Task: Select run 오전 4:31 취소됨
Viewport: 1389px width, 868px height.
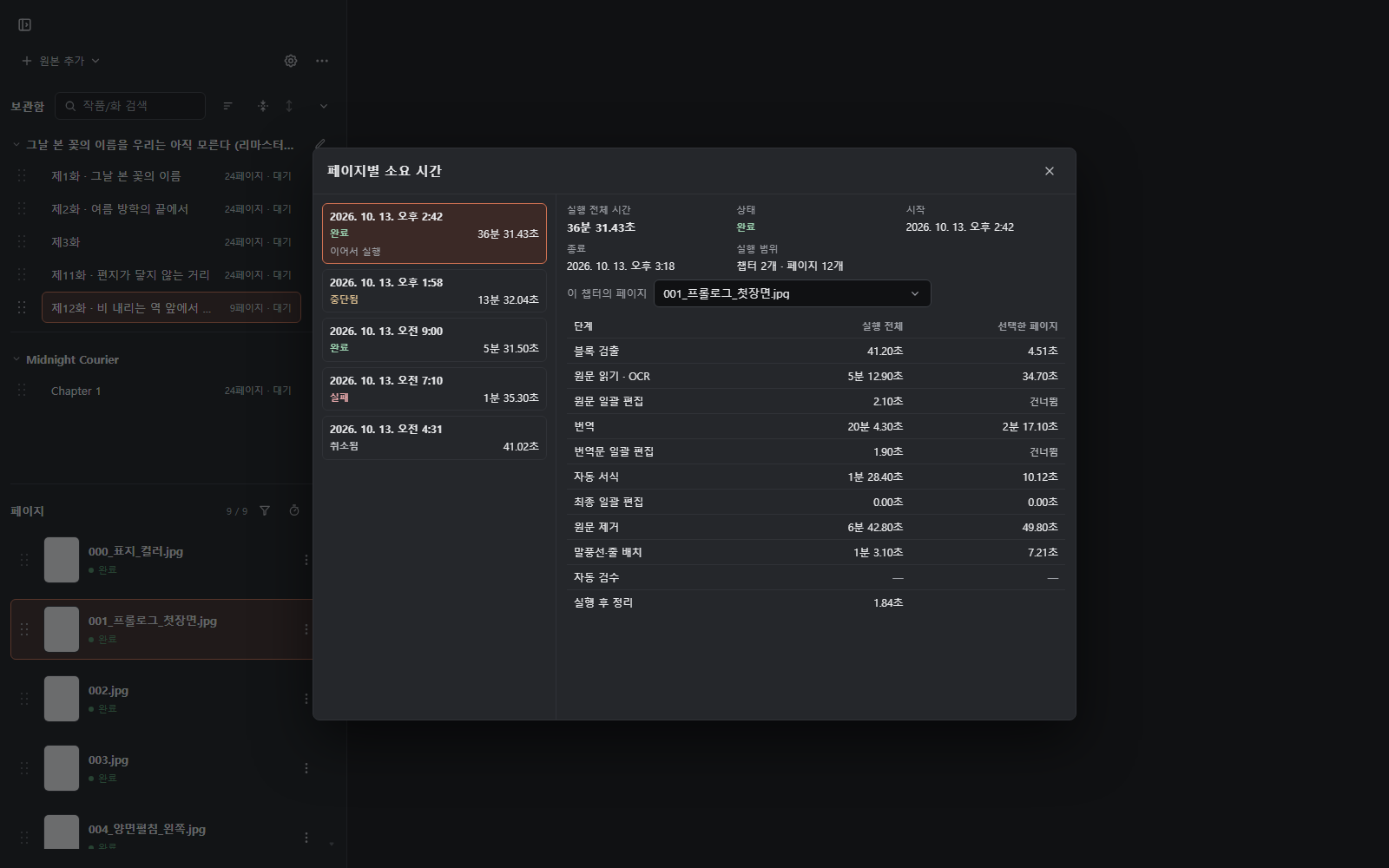Action: (434, 437)
